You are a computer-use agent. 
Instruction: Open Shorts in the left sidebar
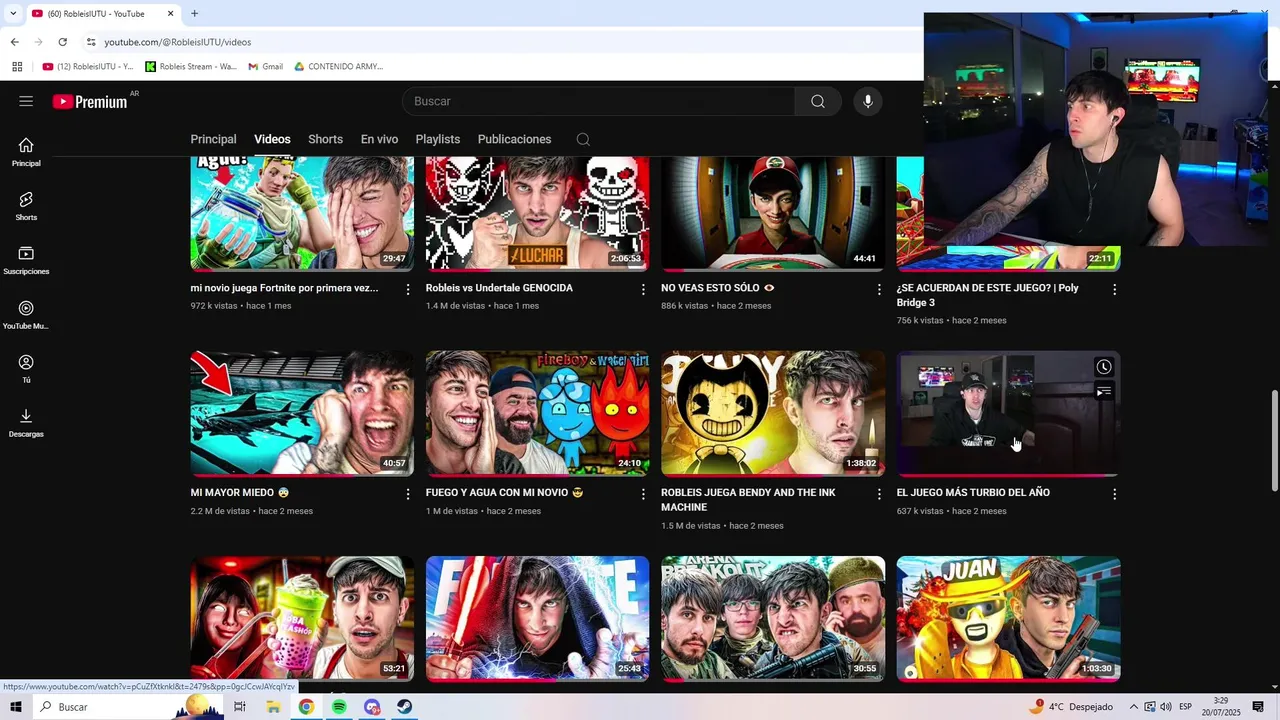[26, 206]
